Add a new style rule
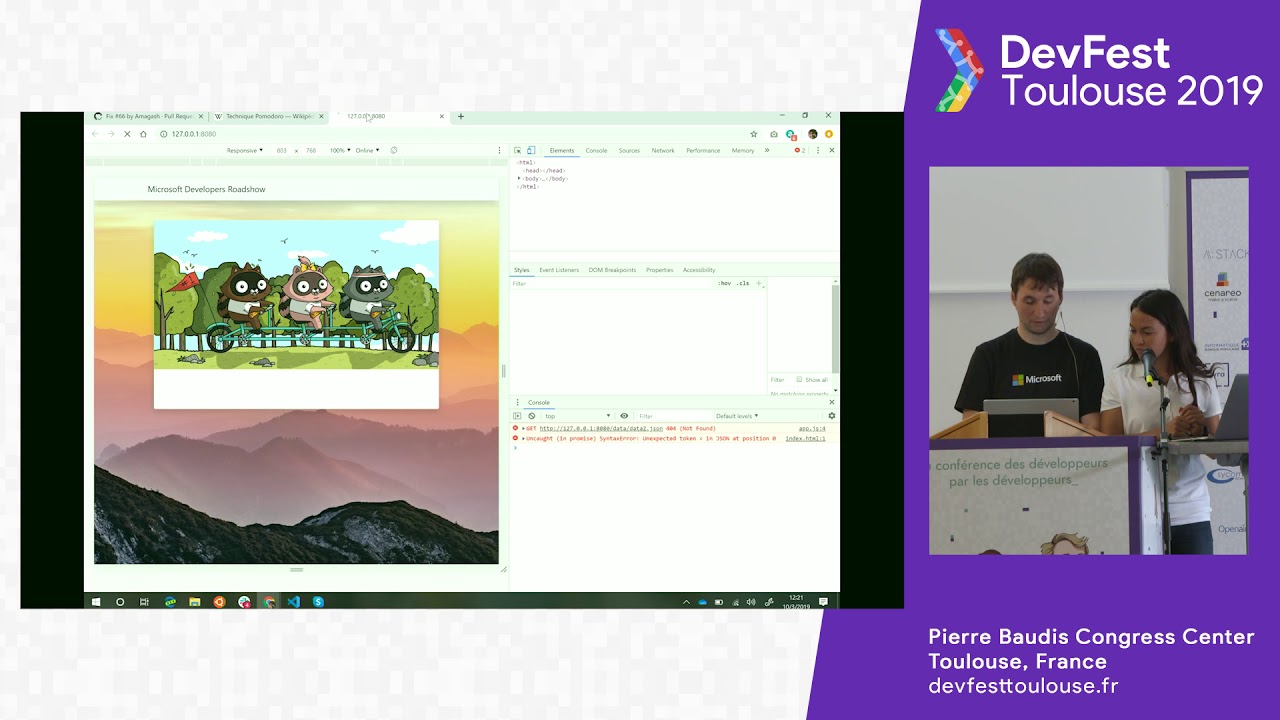This screenshot has width=1280, height=720. pyautogui.click(x=759, y=284)
